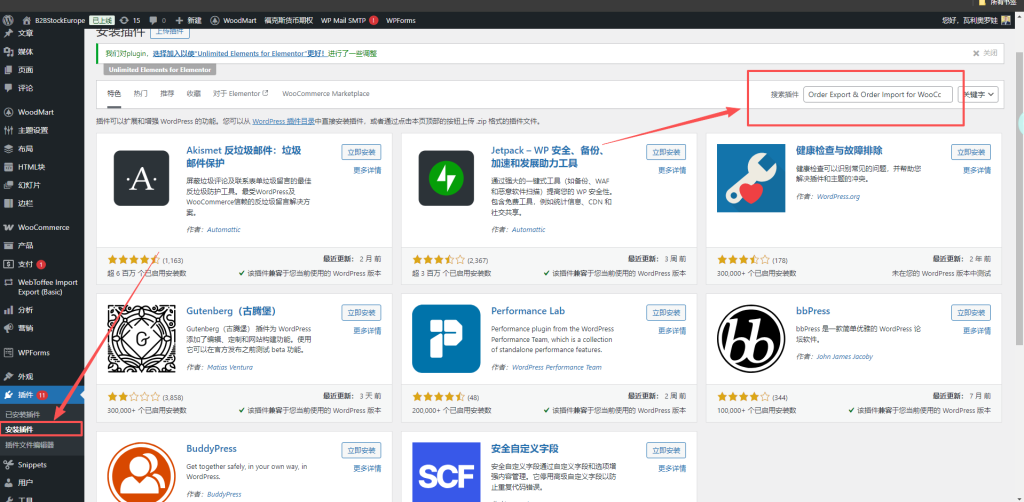The height and width of the screenshot is (502, 1024).
Task: Install Akismet with 立即安装 button
Action: click(361, 152)
